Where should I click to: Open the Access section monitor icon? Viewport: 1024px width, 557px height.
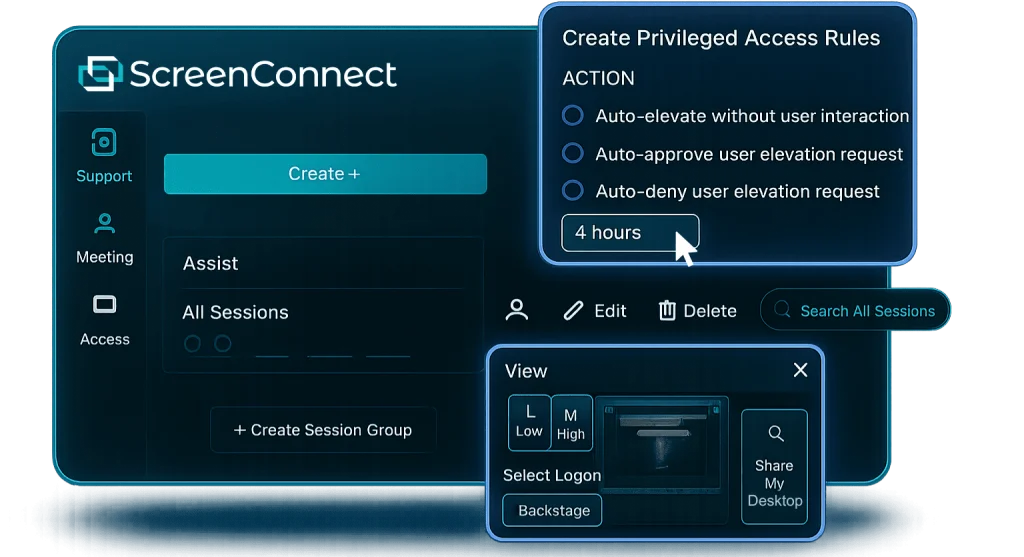(x=104, y=304)
